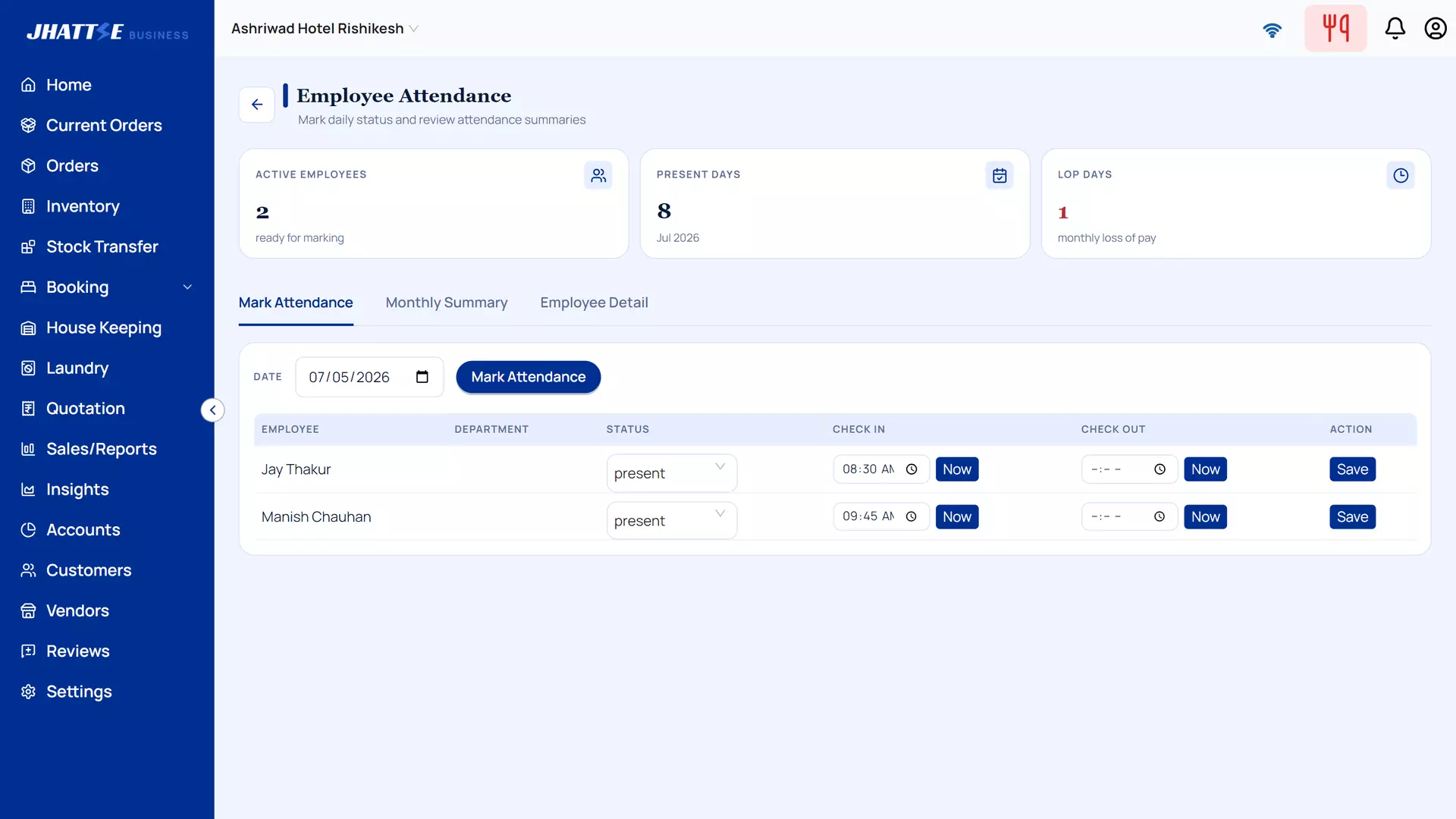
Task: Switch to Mark Attendance tab
Action: click(x=296, y=303)
